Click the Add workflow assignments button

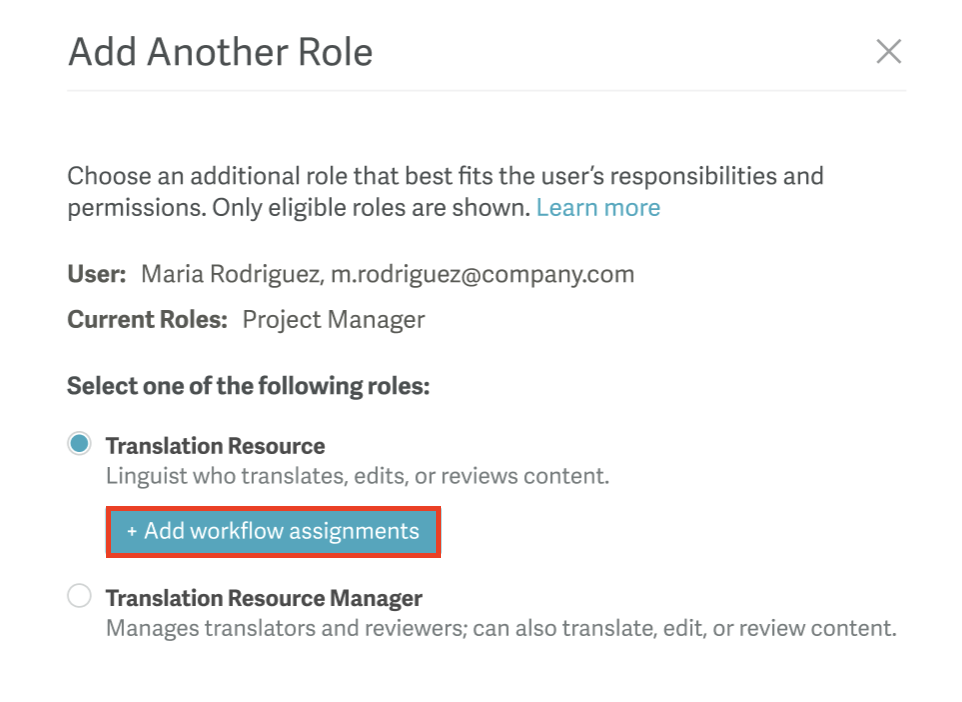273,531
